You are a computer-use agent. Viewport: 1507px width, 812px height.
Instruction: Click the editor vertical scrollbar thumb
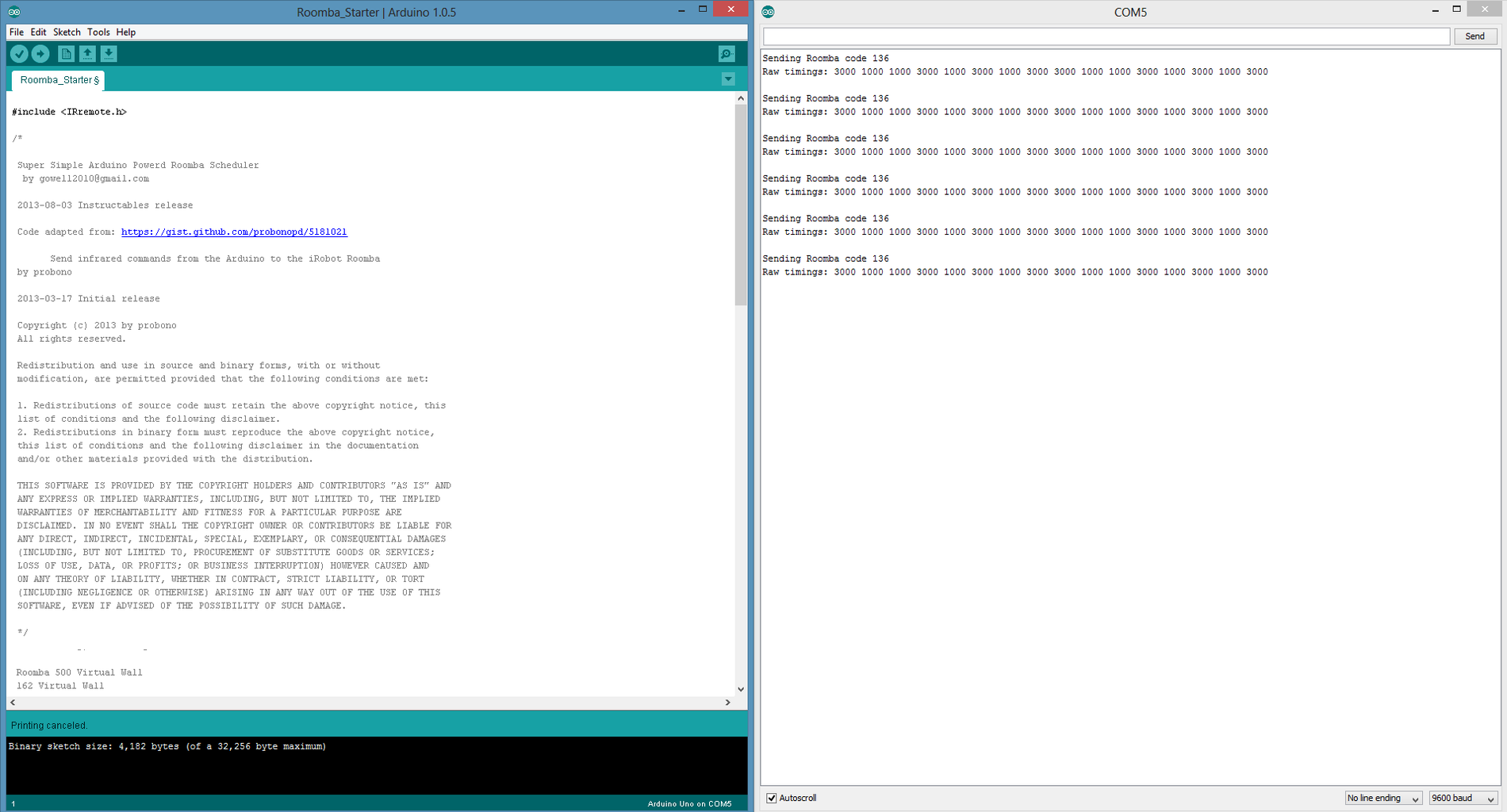click(741, 205)
